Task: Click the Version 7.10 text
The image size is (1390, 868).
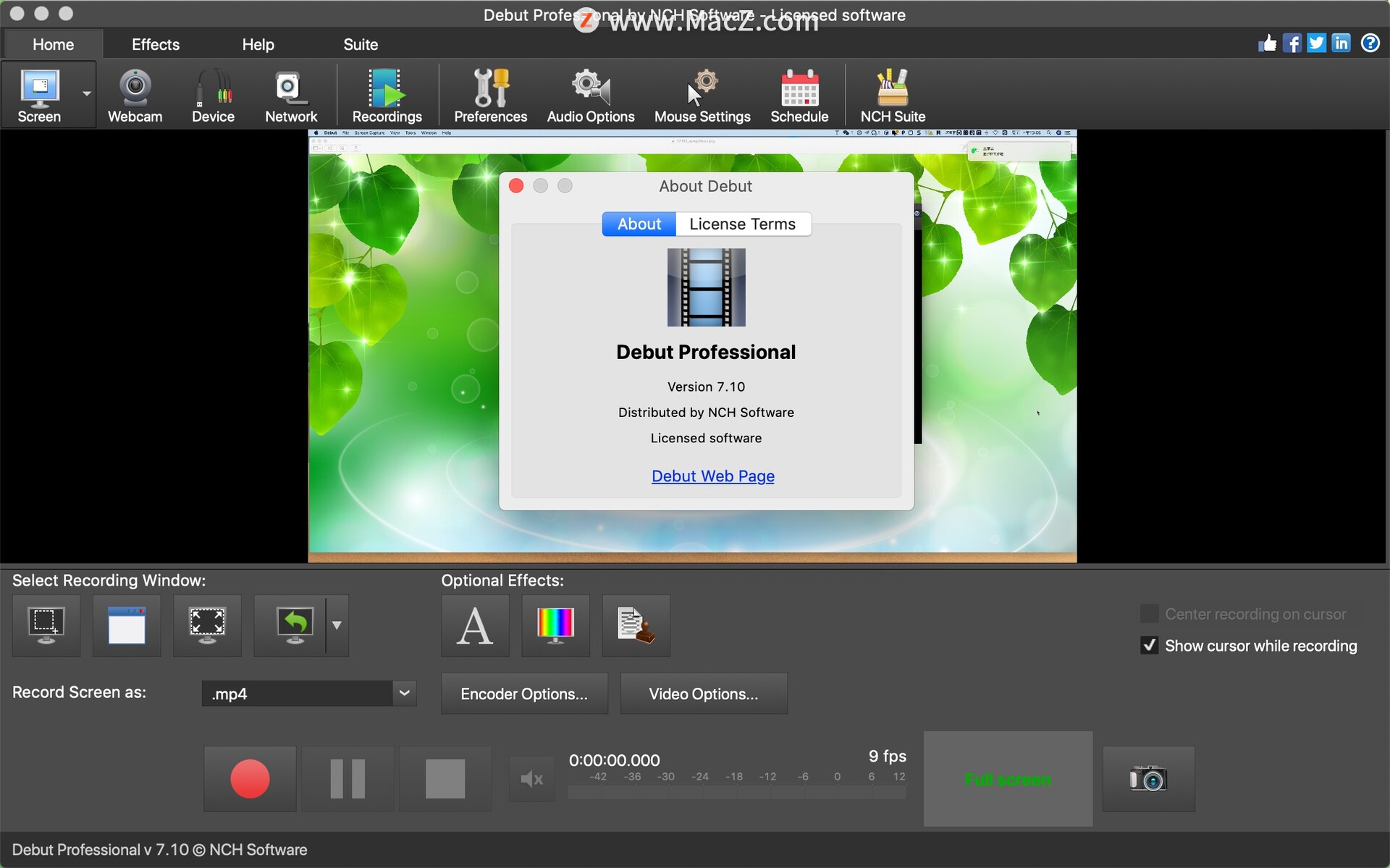Action: coord(706,387)
